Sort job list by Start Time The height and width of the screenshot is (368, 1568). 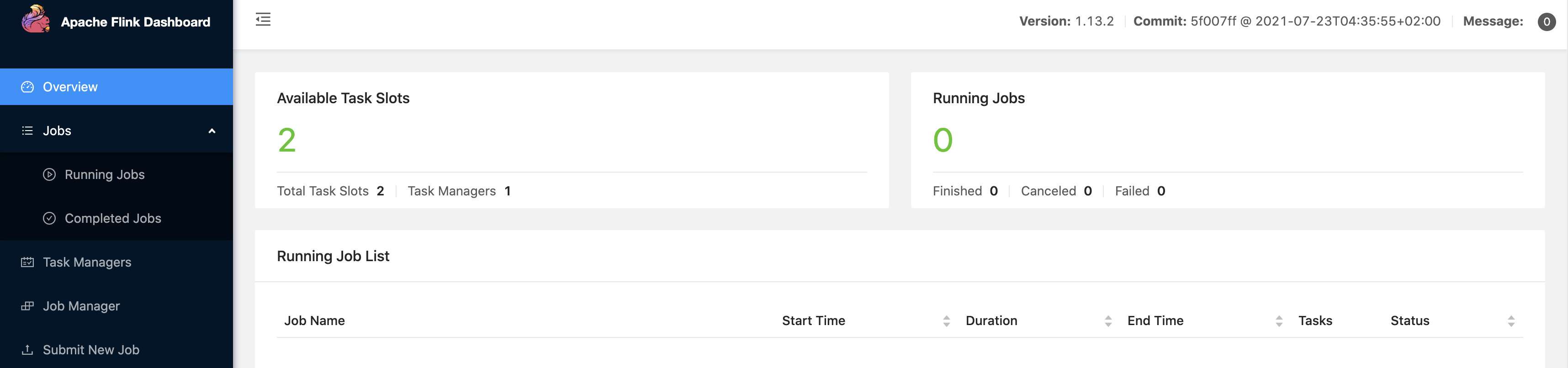click(946, 321)
